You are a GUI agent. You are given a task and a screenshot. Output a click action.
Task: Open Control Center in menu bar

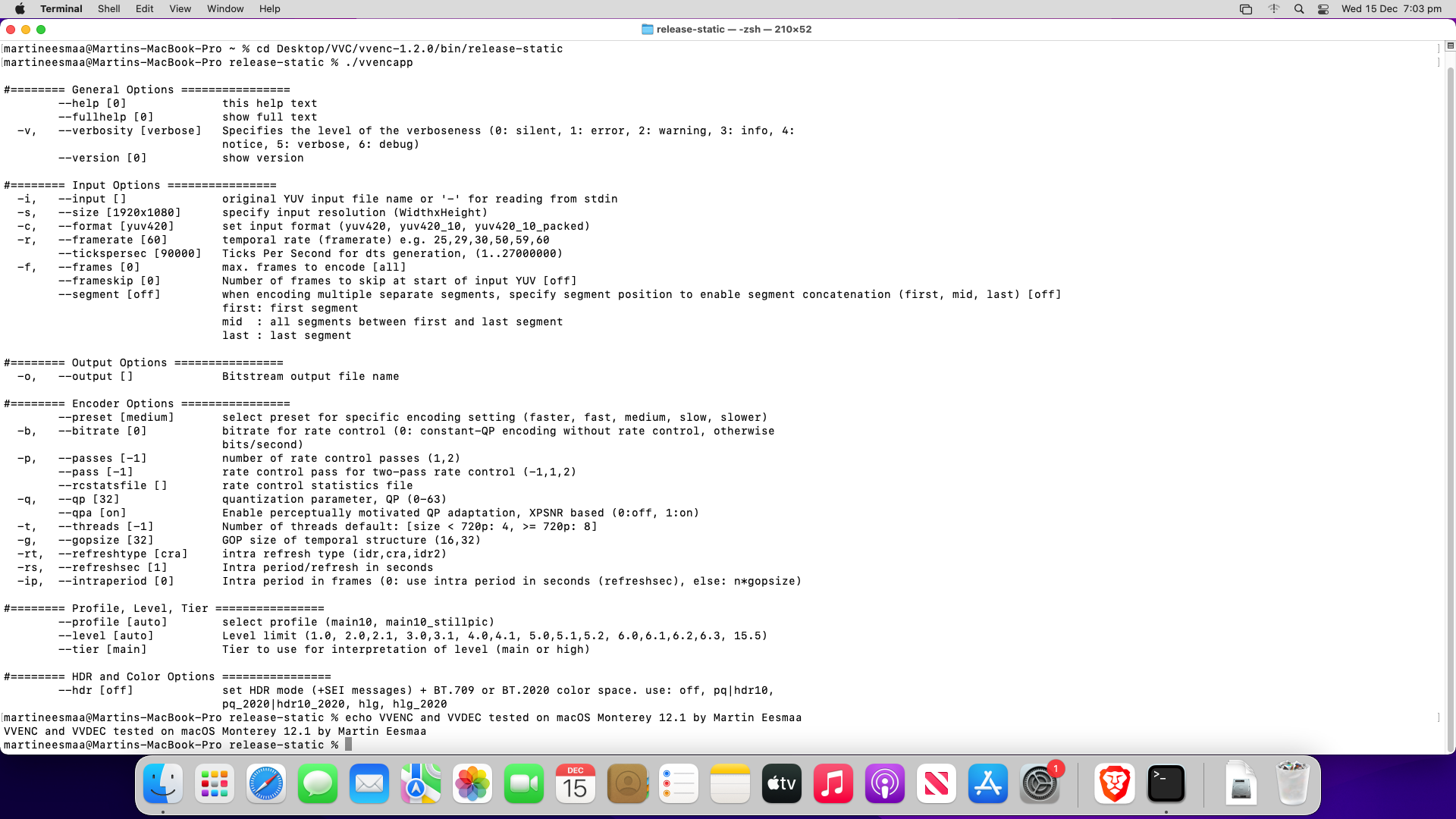click(x=1323, y=9)
